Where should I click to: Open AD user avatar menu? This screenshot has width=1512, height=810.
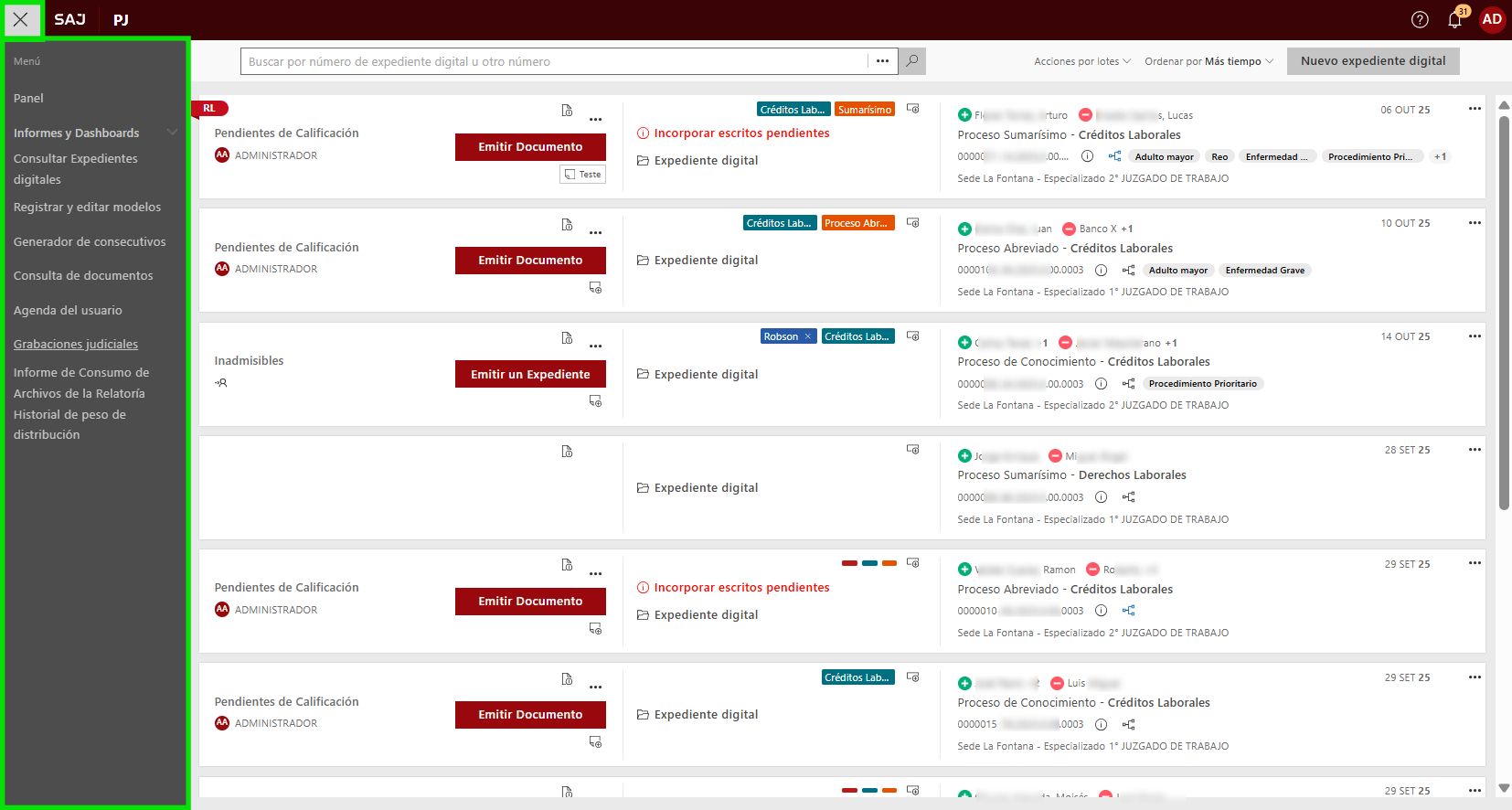[1492, 19]
